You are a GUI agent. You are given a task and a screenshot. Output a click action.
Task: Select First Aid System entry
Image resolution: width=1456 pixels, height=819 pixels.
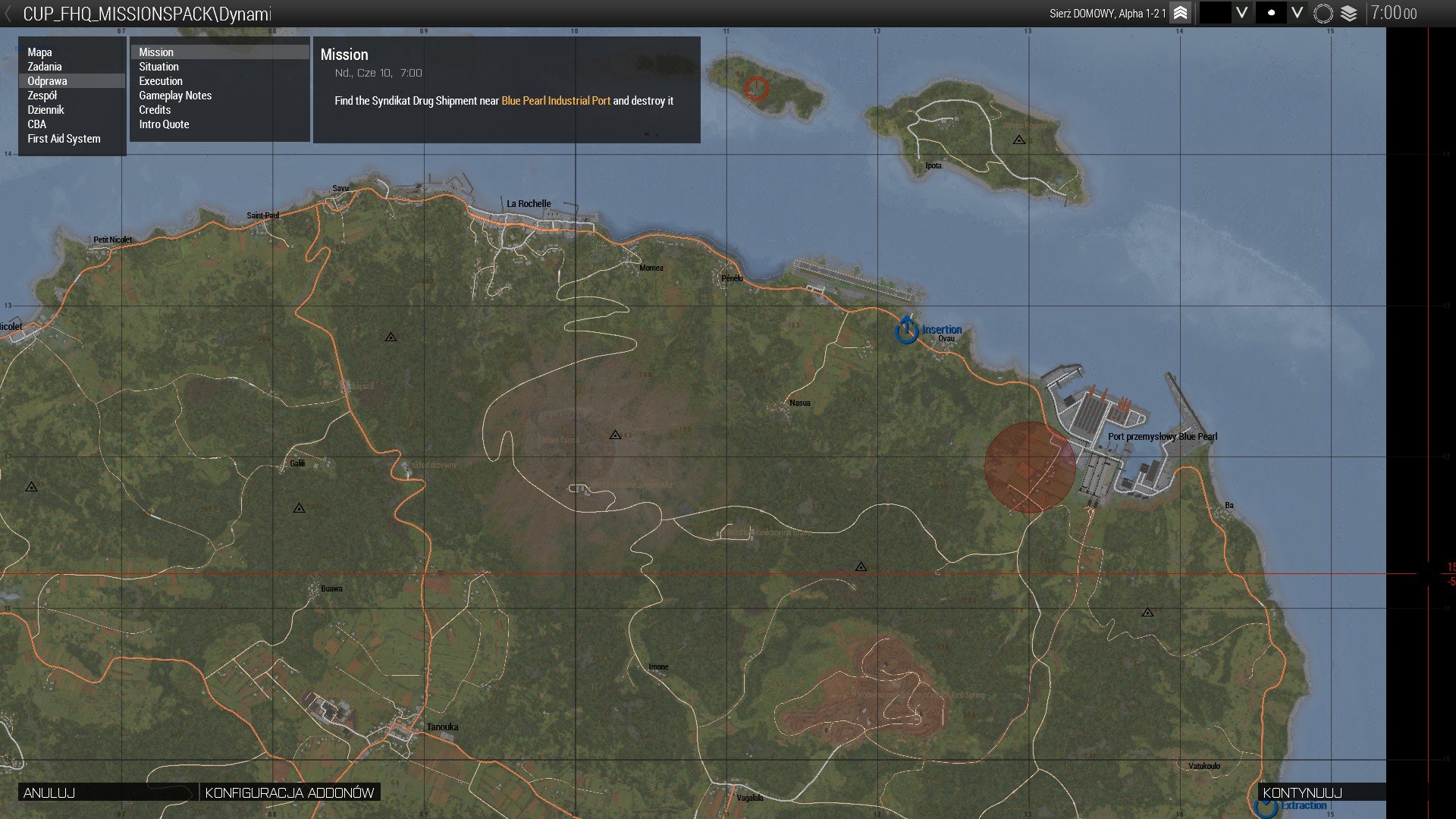64,139
